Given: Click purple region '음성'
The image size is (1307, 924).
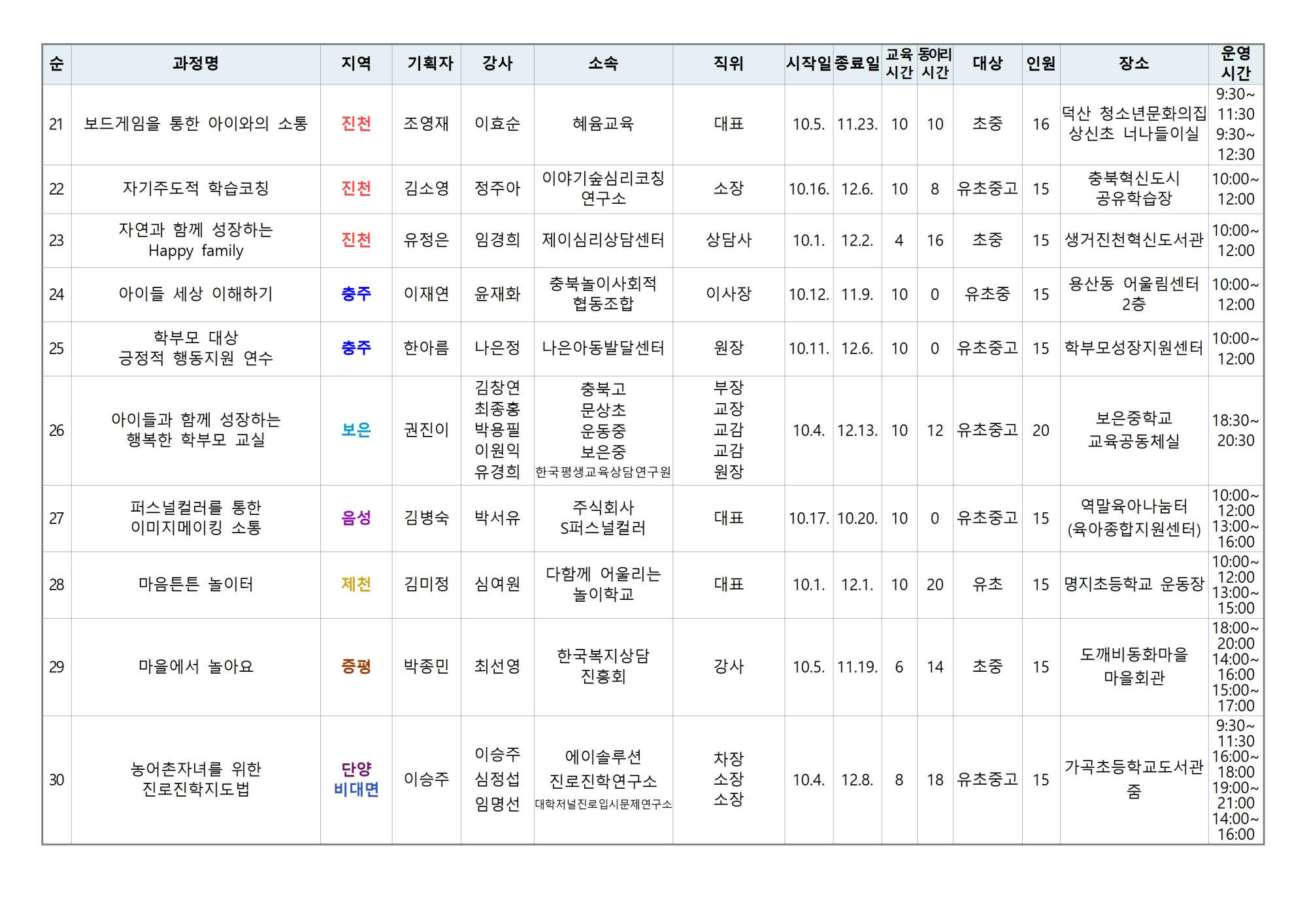Looking at the screenshot, I should [356, 518].
